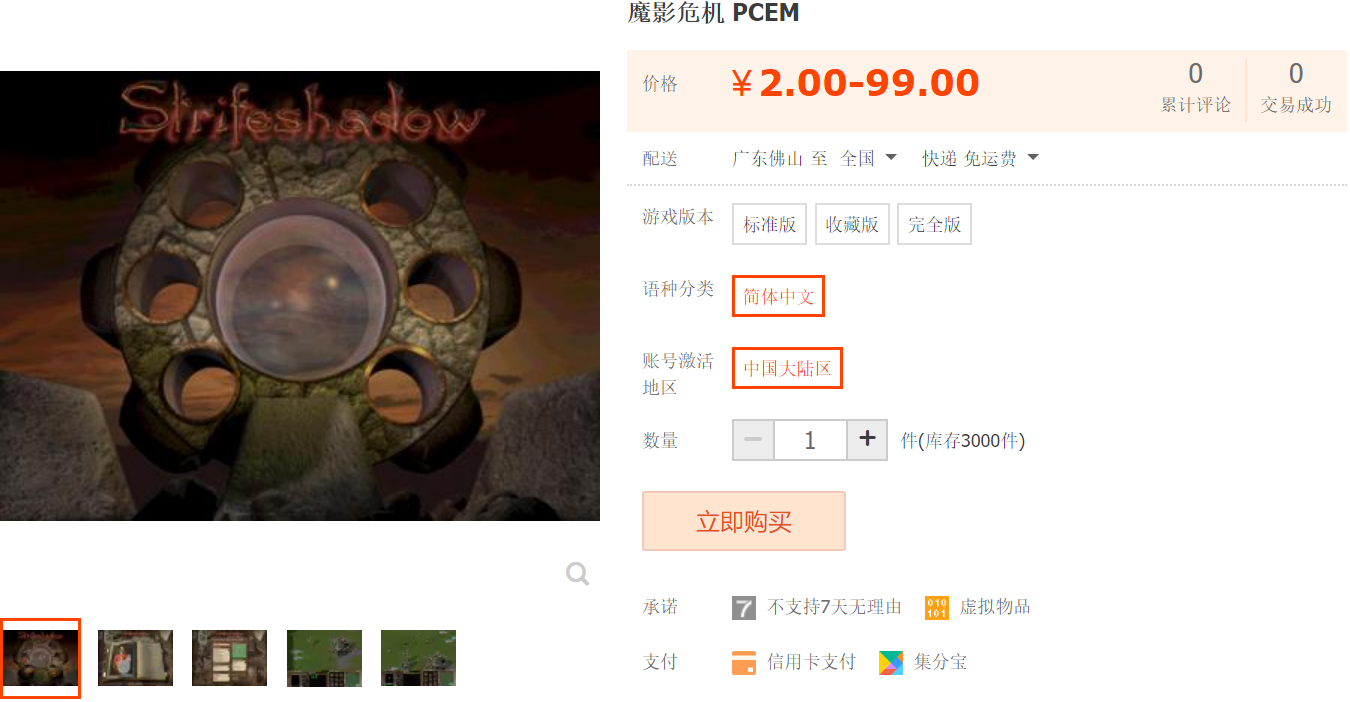Screen dimensions: 1350x702
Task: Decrease quantity with the minus button
Action: coord(754,440)
